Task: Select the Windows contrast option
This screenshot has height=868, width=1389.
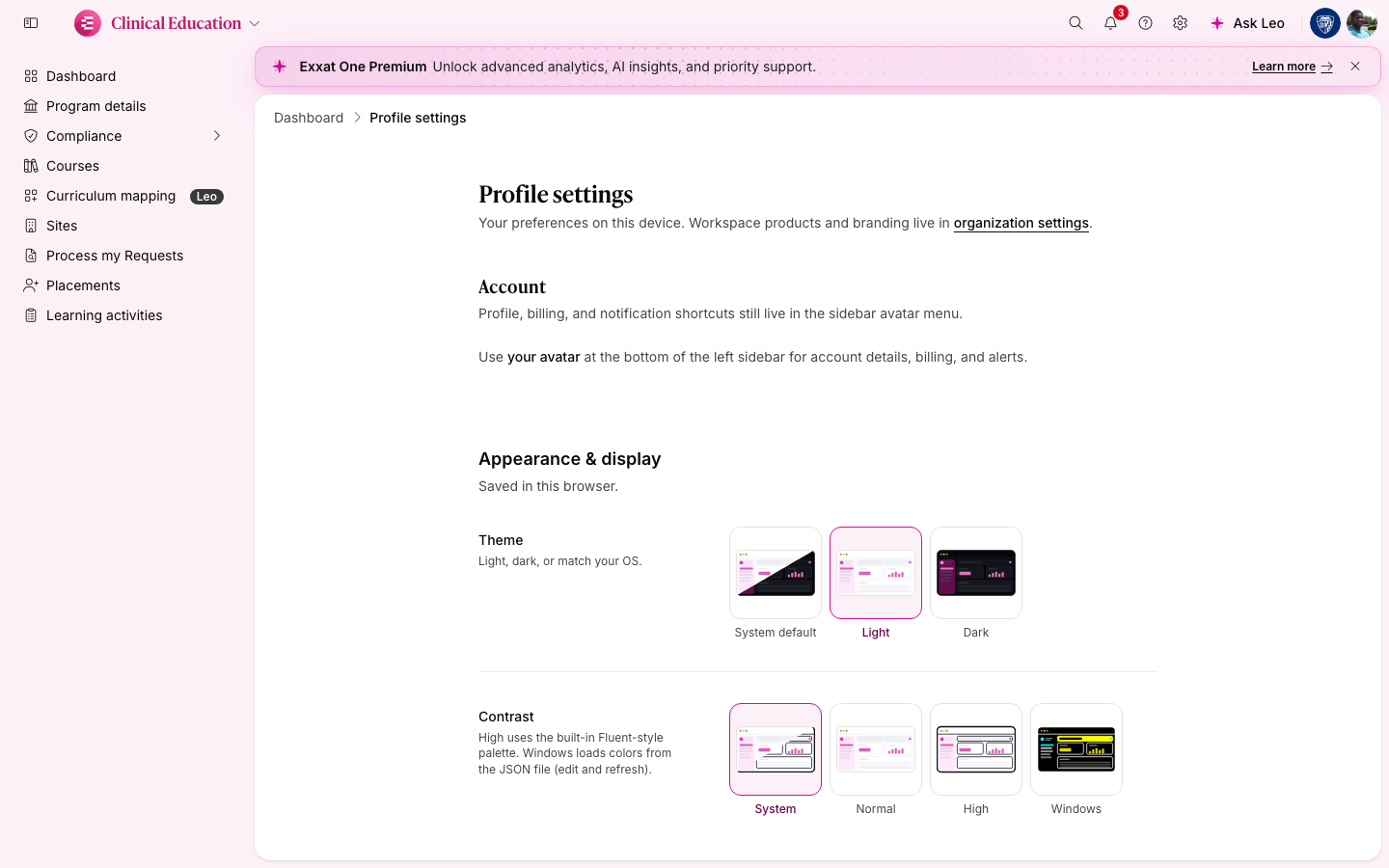Action: click(x=1076, y=749)
